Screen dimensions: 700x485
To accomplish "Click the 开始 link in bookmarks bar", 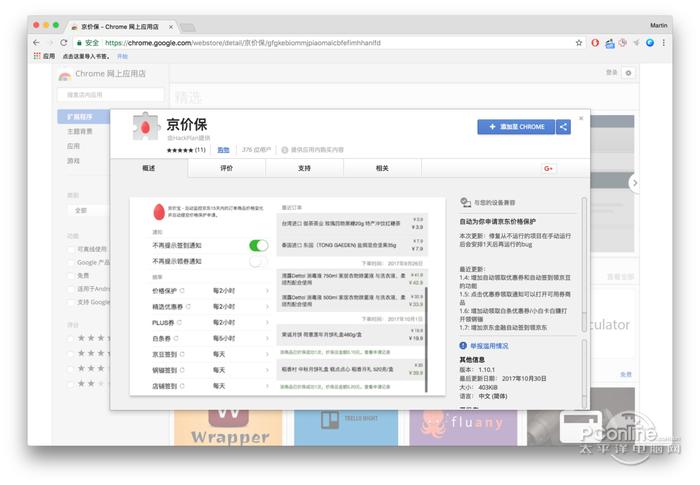I will click(122, 56).
